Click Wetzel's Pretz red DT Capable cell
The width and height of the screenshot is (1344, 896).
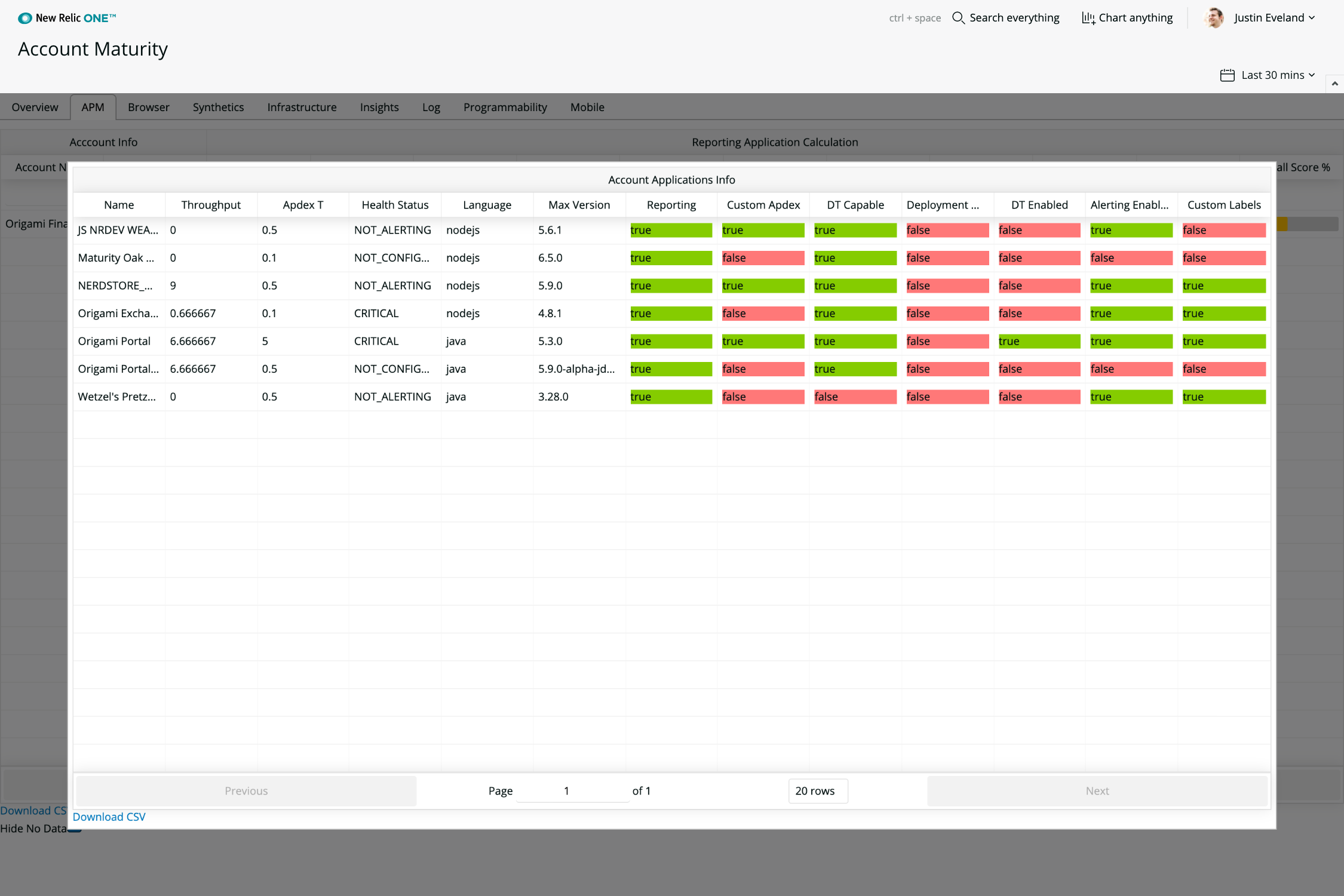click(x=855, y=397)
